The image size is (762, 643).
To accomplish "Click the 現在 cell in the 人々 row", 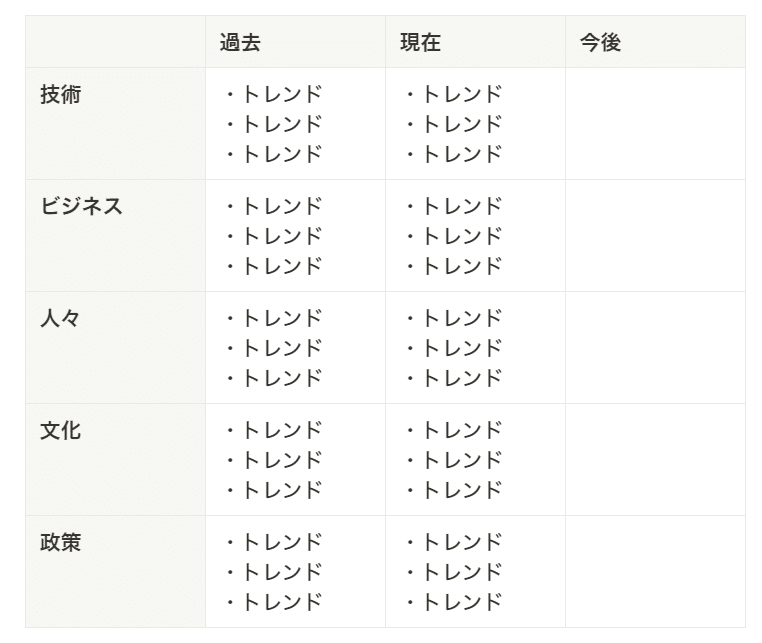I will pos(475,347).
